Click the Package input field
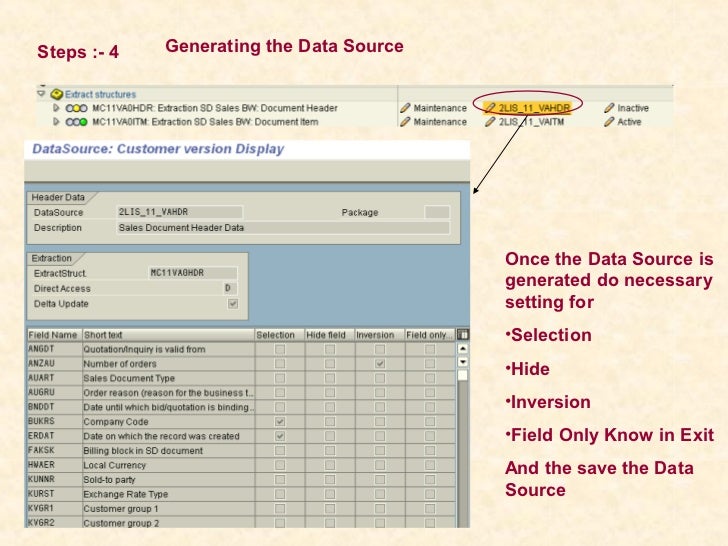The image size is (728, 546). coord(437,212)
